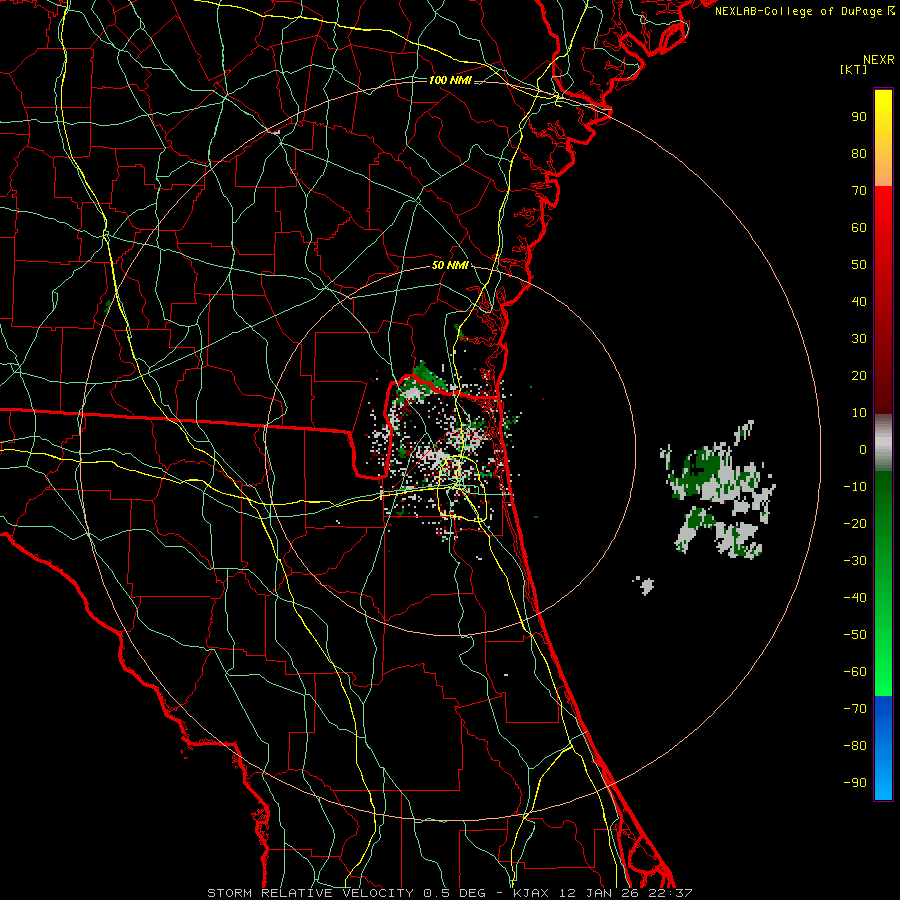This screenshot has height=900, width=900.
Task: Click the NEXLAB-College of DuPage title text
Action: tap(804, 11)
